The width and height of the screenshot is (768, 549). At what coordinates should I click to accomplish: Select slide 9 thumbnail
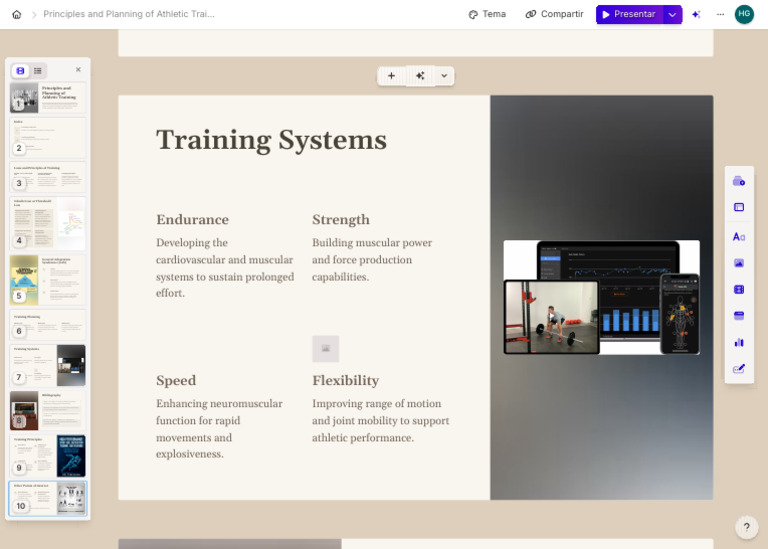(48, 455)
